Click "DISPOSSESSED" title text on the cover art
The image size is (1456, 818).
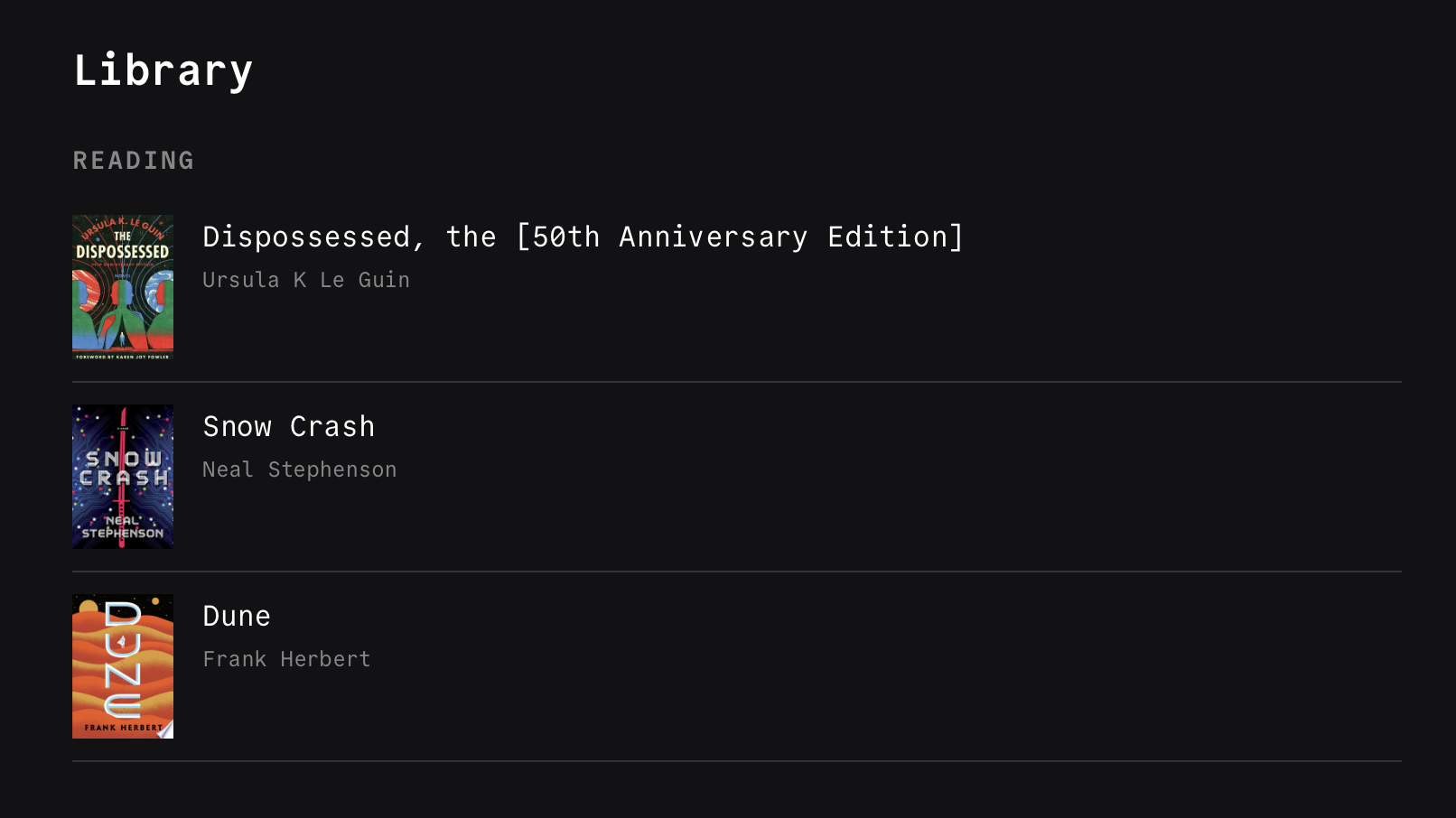click(x=123, y=252)
